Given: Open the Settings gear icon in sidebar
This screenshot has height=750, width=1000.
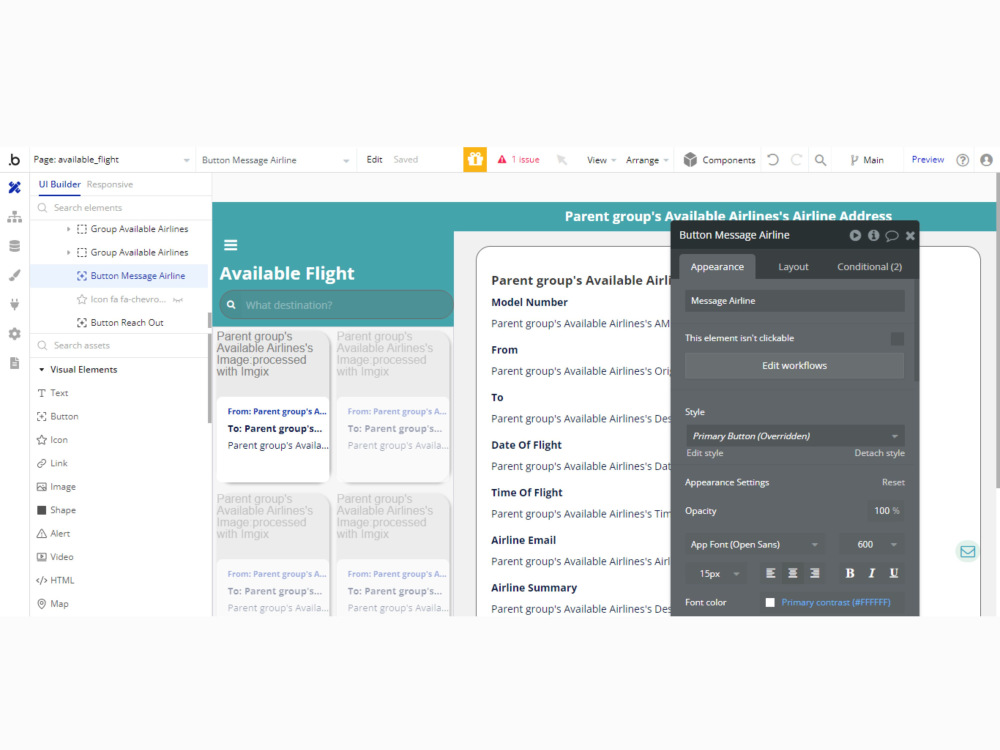Looking at the screenshot, I should pyautogui.click(x=14, y=334).
